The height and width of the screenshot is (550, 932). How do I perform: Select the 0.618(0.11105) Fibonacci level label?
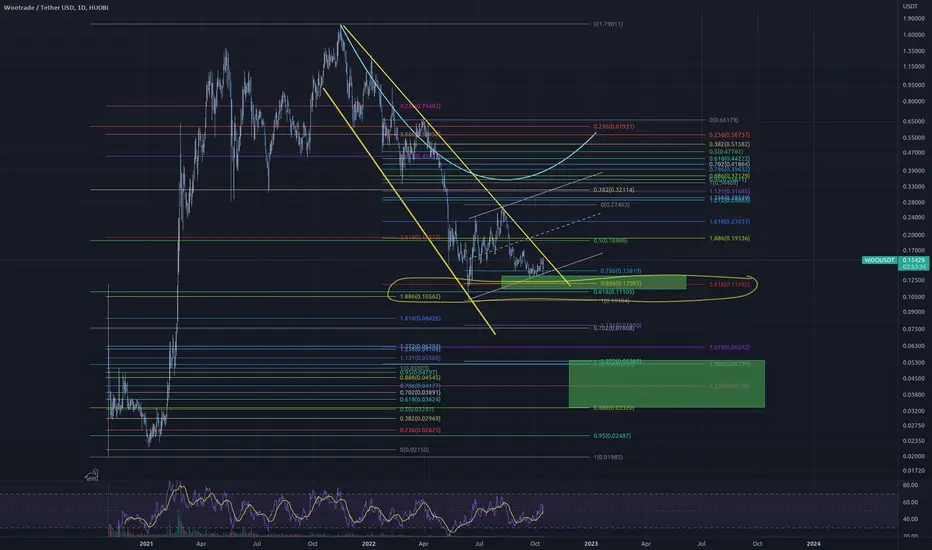click(x=613, y=292)
